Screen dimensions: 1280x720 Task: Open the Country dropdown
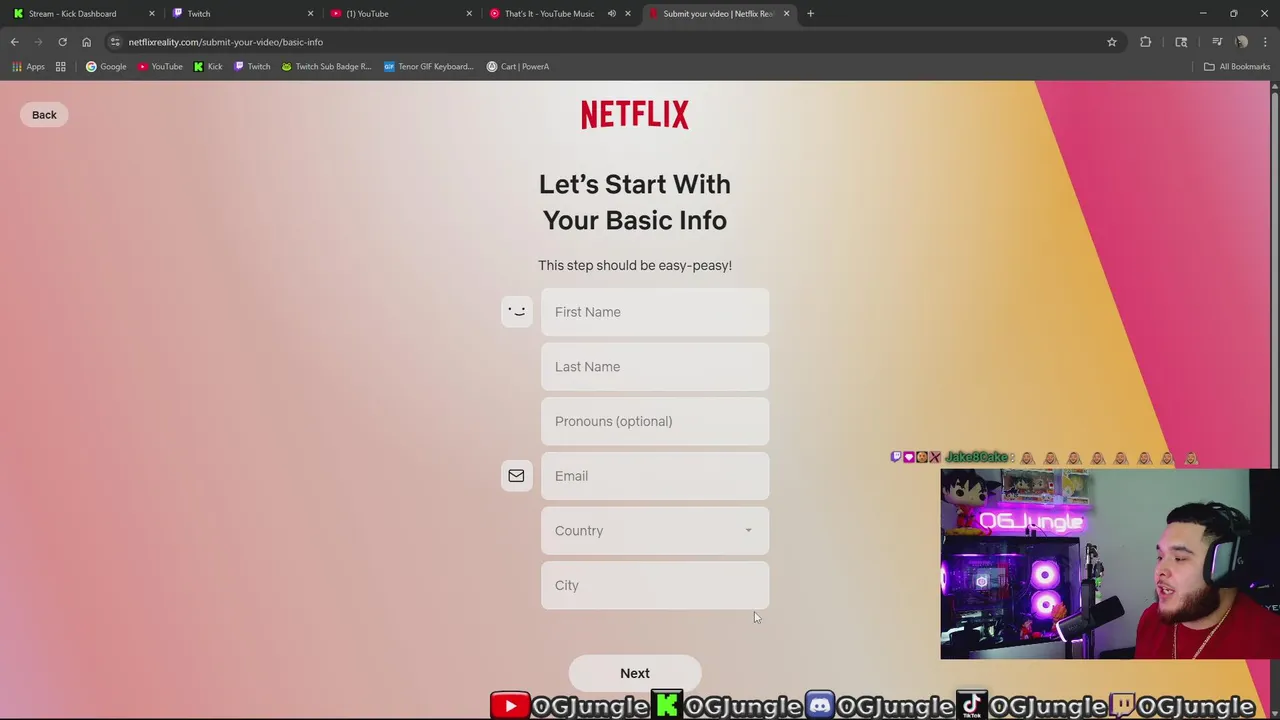(655, 531)
